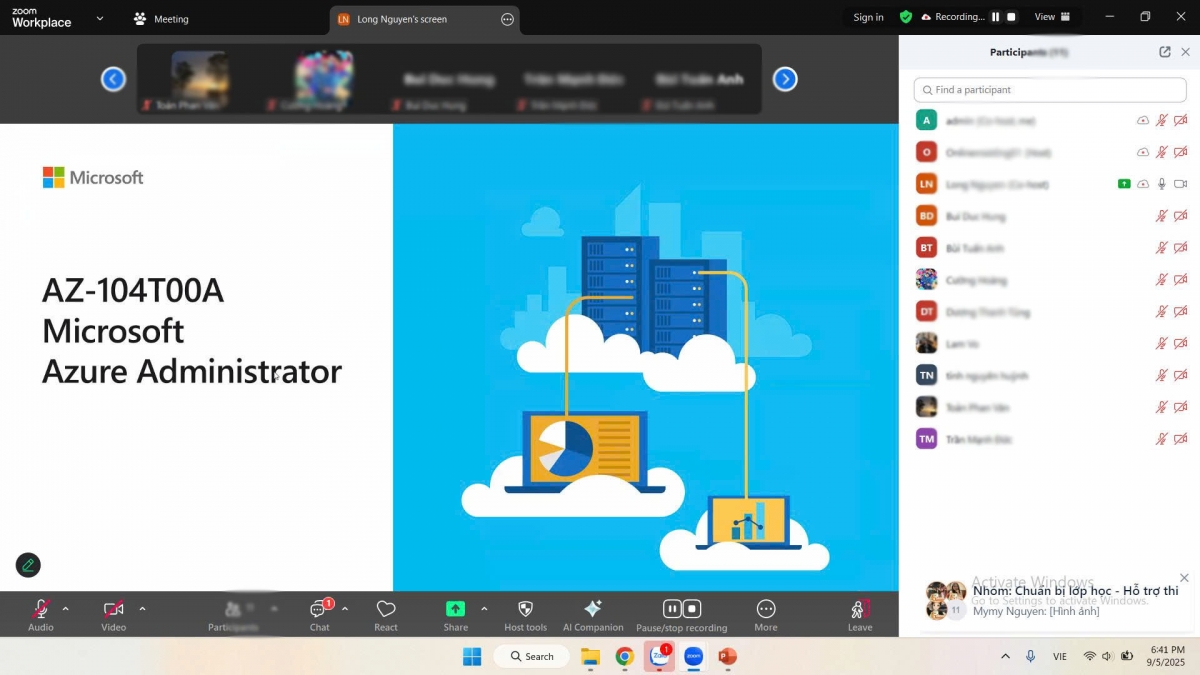Close the Participants side panel

1186,52
